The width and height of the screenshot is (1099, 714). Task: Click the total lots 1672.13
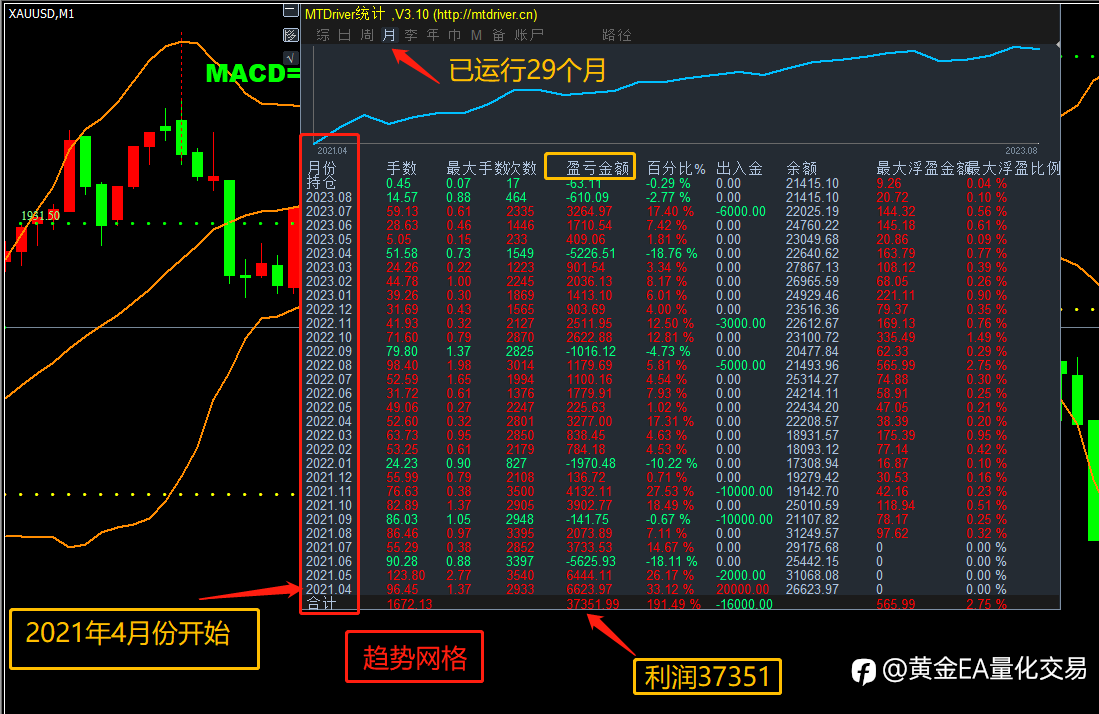[409, 604]
